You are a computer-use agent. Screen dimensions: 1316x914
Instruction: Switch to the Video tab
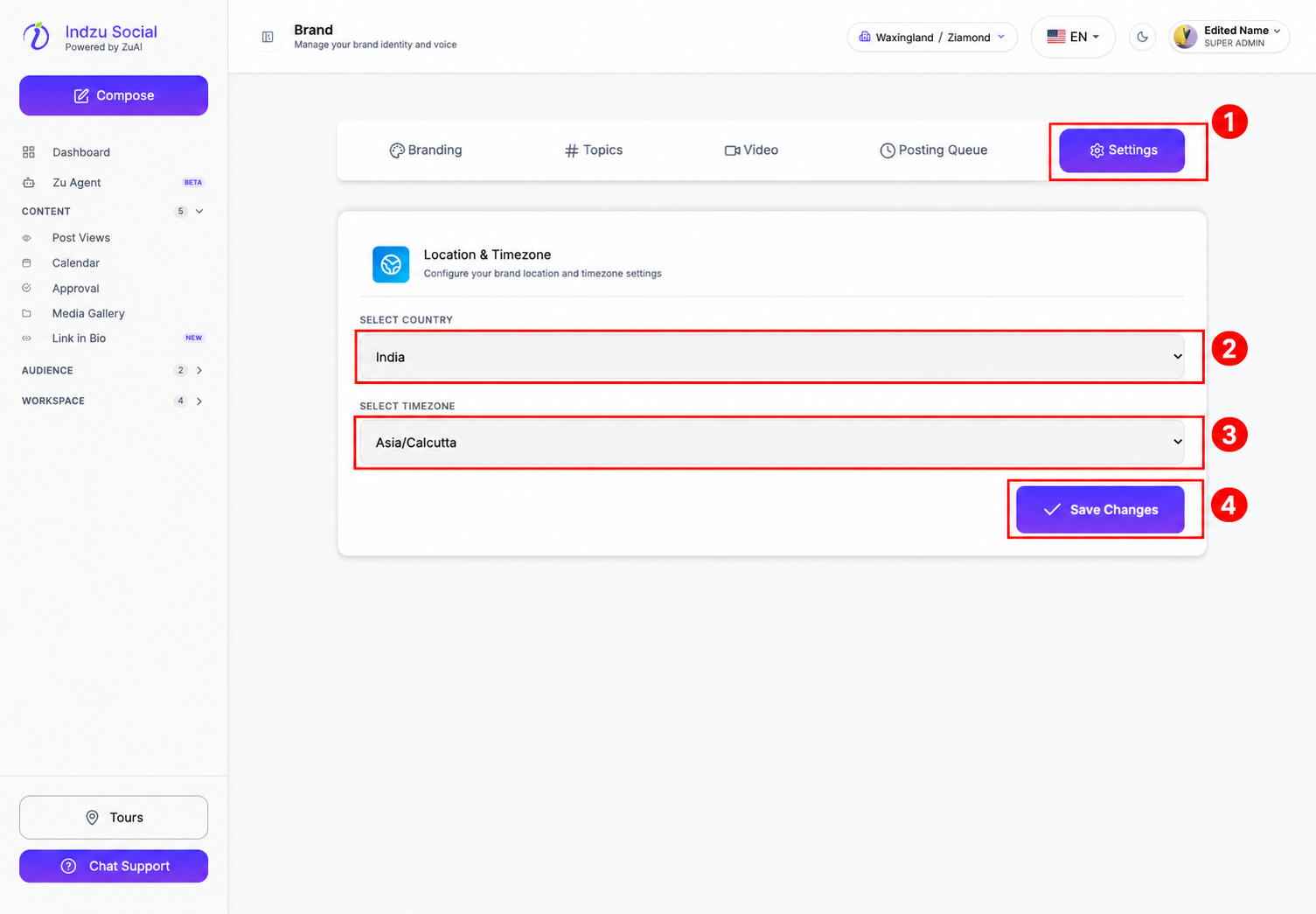pos(751,150)
